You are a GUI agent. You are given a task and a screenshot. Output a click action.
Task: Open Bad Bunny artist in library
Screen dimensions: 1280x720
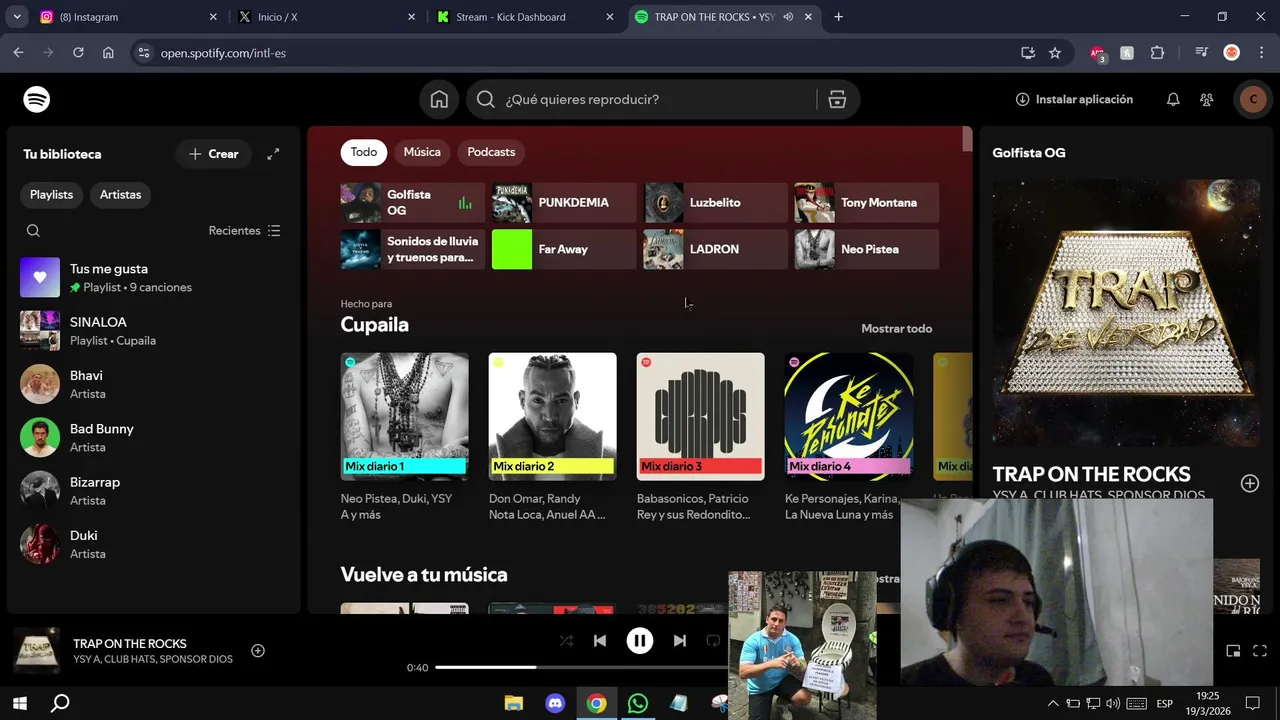[x=154, y=437]
